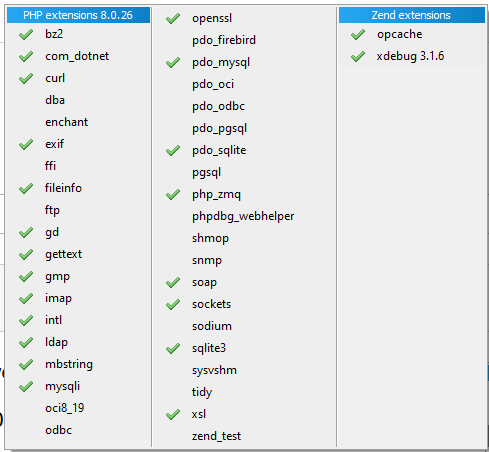This screenshot has width=489, height=452.
Task: Click the green tick beside openssl
Action: [x=173, y=18]
